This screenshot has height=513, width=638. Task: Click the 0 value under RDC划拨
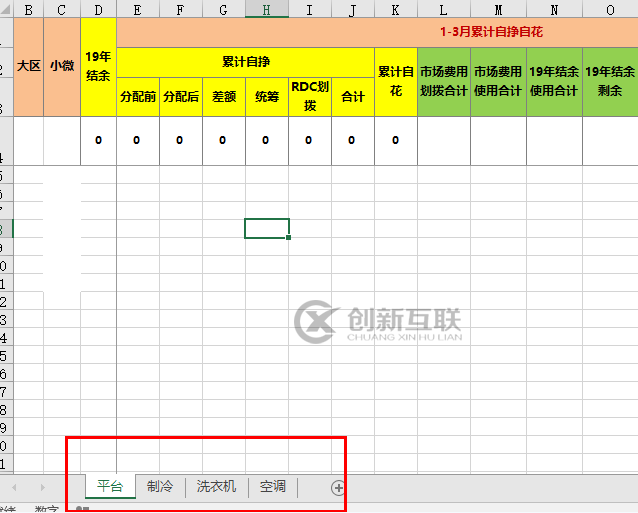(310, 141)
